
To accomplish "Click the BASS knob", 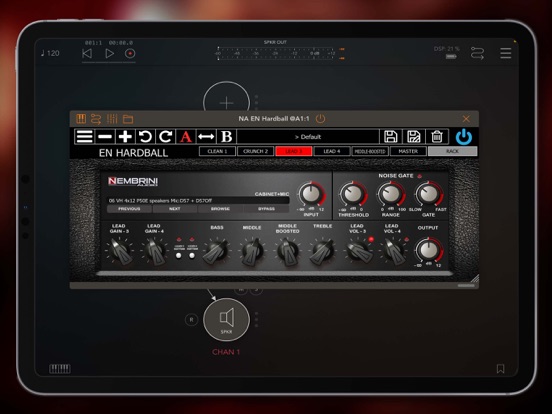I will pos(216,251).
